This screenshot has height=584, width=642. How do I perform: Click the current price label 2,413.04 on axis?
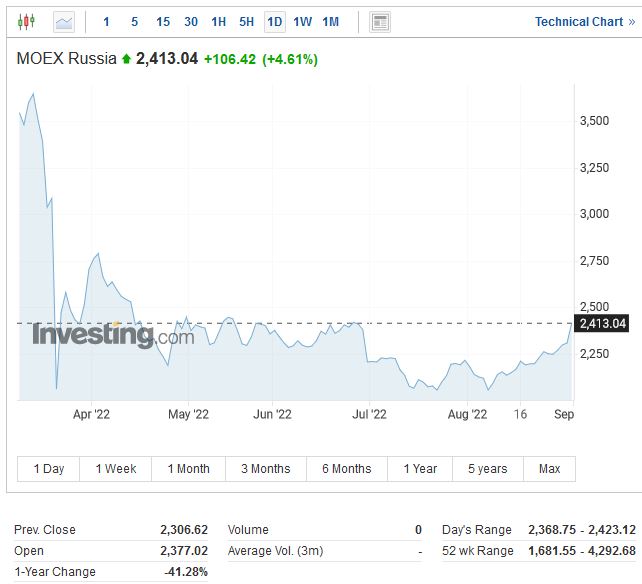pyautogui.click(x=602, y=323)
